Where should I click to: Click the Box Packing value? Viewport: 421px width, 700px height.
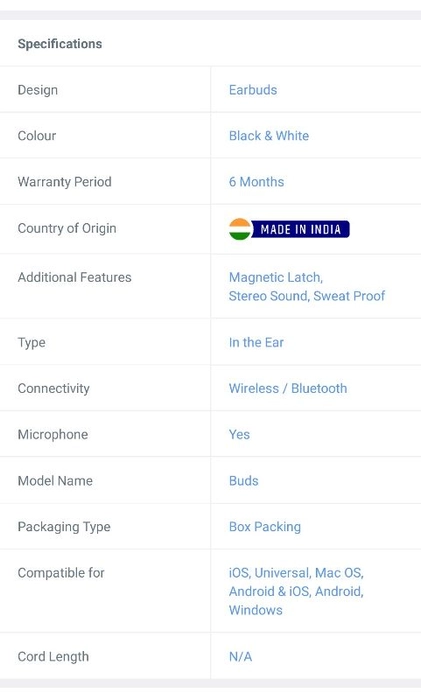click(265, 527)
